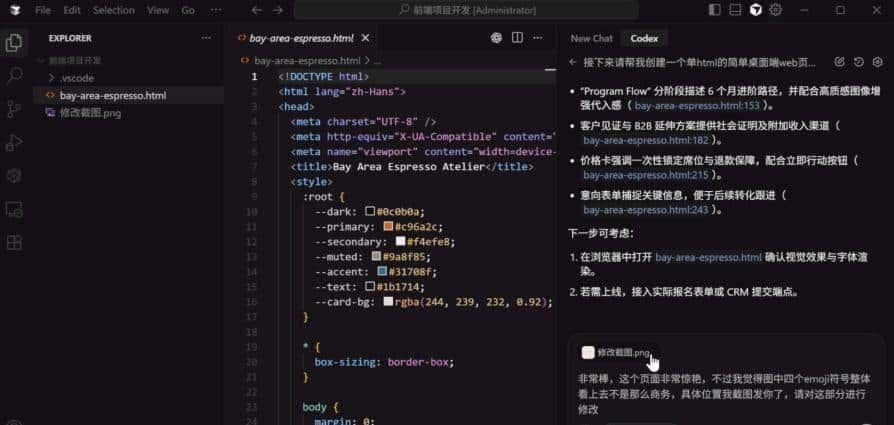
Task: Switch to the New Chat tab
Action: [x=591, y=38]
